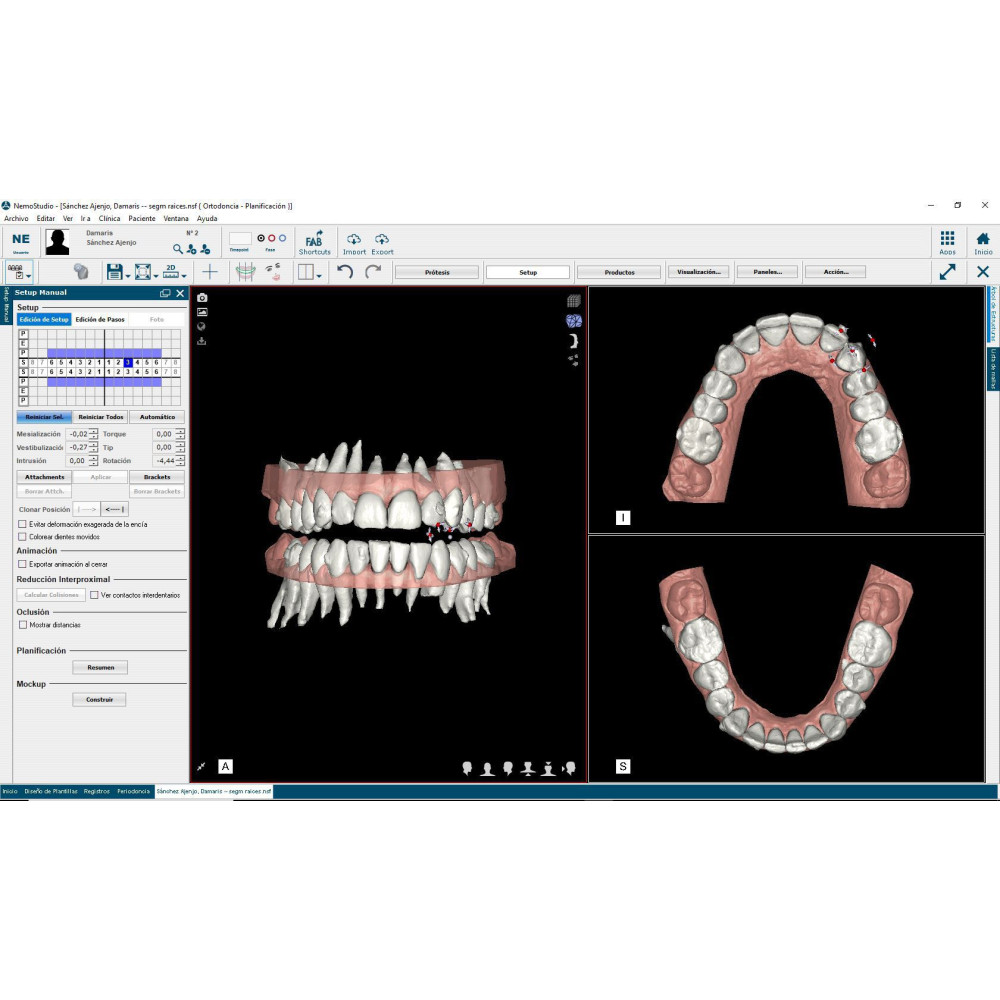Select the crosshair plus tool
Viewport: 1000px width, 1000px height.
point(210,272)
